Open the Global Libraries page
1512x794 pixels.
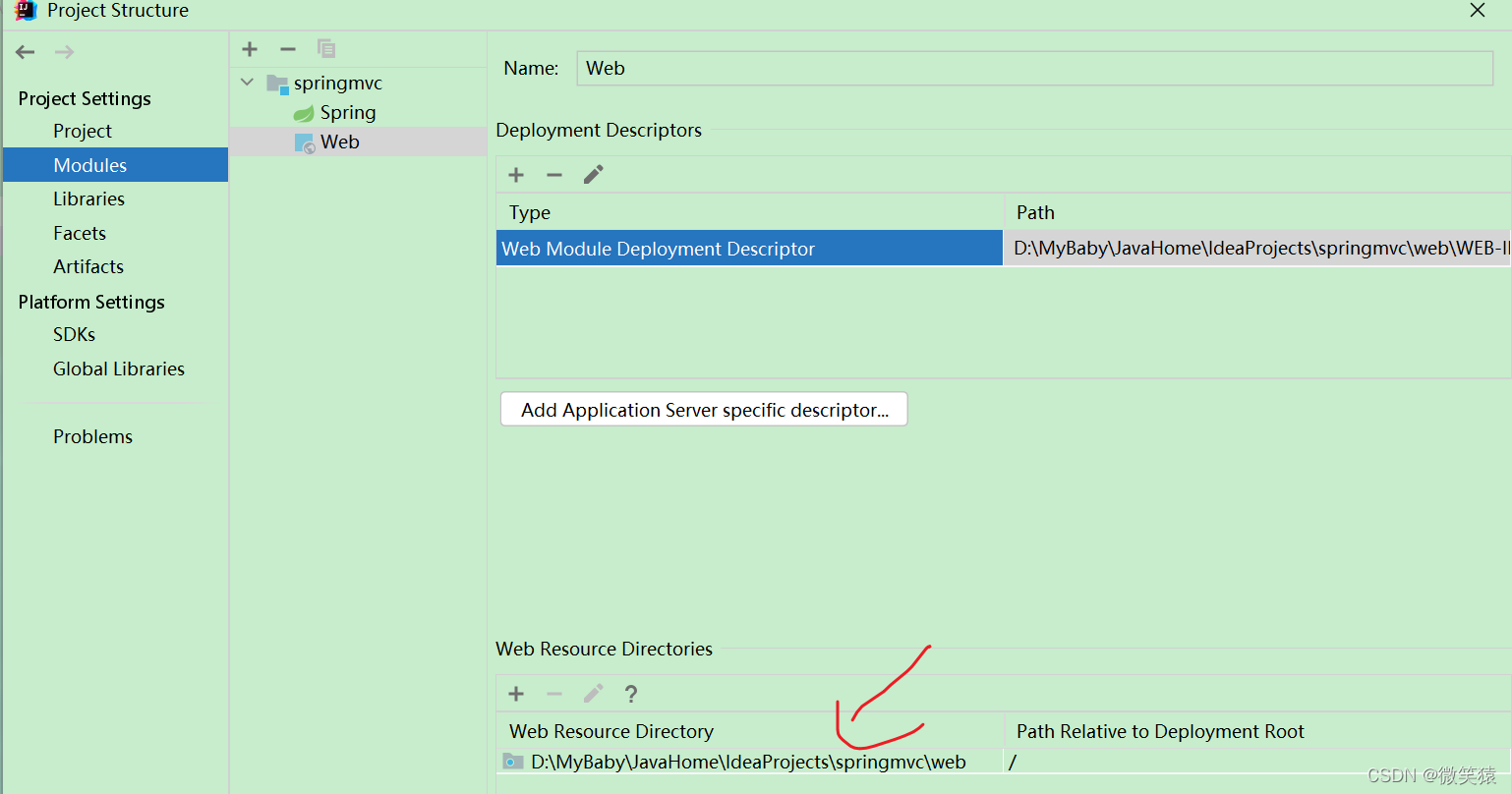click(119, 369)
